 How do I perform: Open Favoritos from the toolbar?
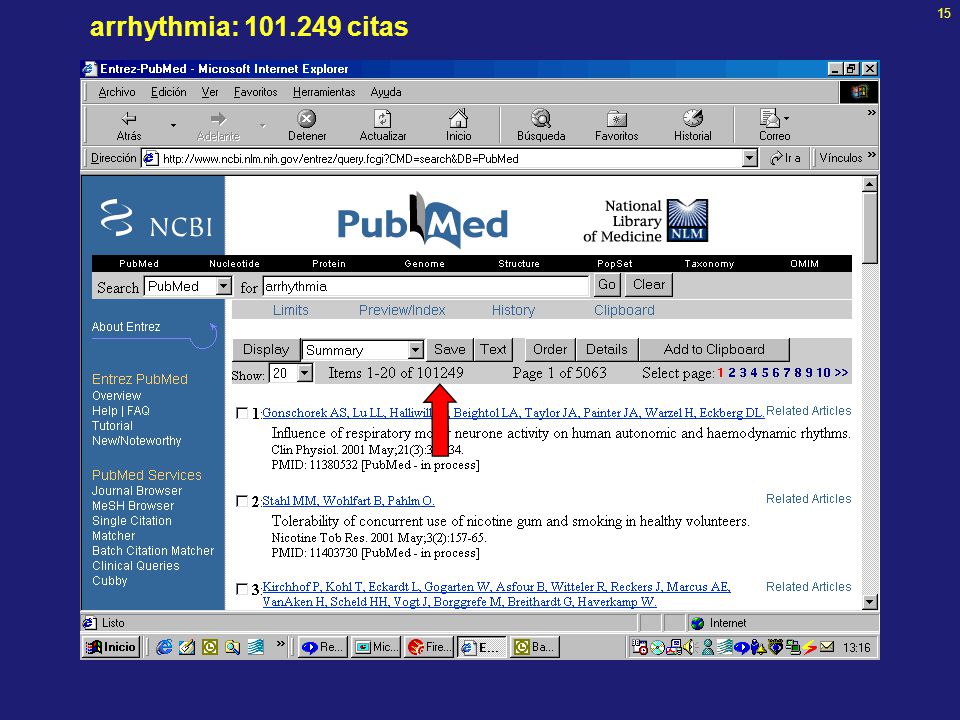point(617,126)
